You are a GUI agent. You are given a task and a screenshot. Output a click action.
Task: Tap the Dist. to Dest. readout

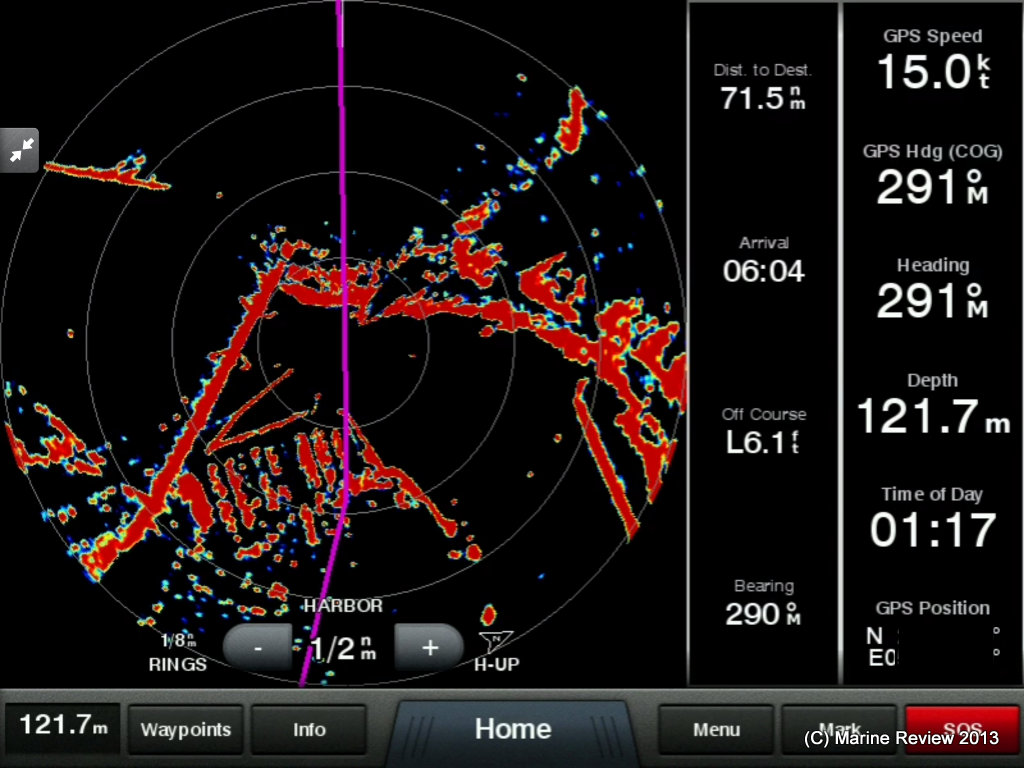[x=763, y=87]
